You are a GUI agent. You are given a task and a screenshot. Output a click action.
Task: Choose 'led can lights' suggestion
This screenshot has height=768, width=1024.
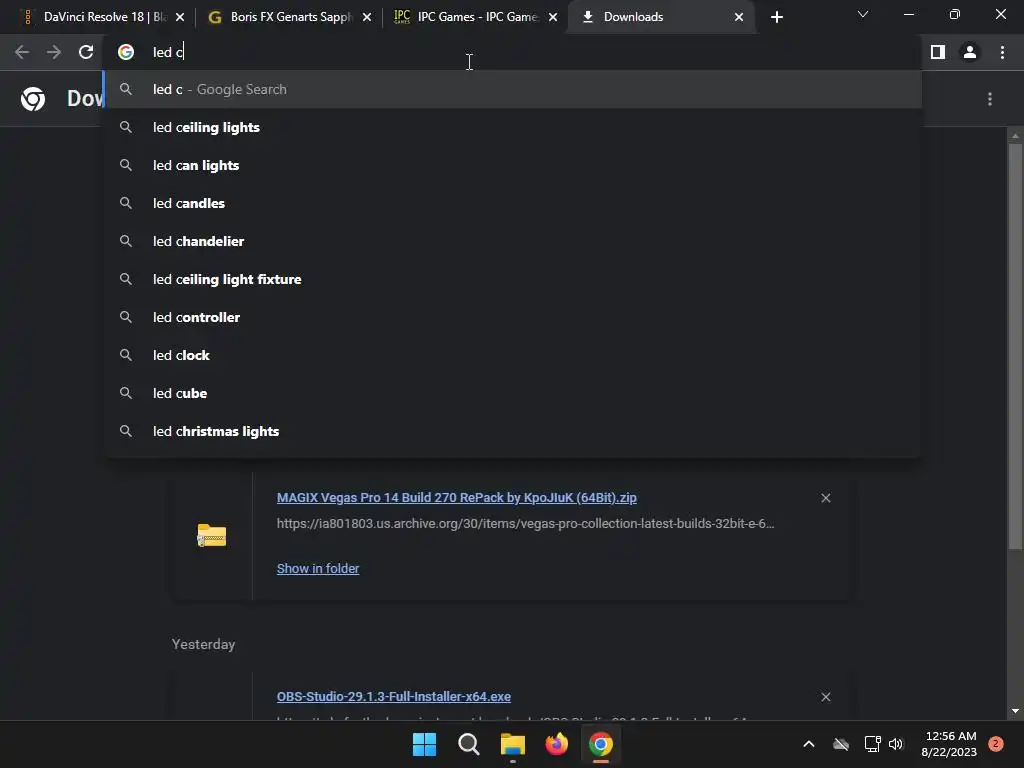coord(513,165)
